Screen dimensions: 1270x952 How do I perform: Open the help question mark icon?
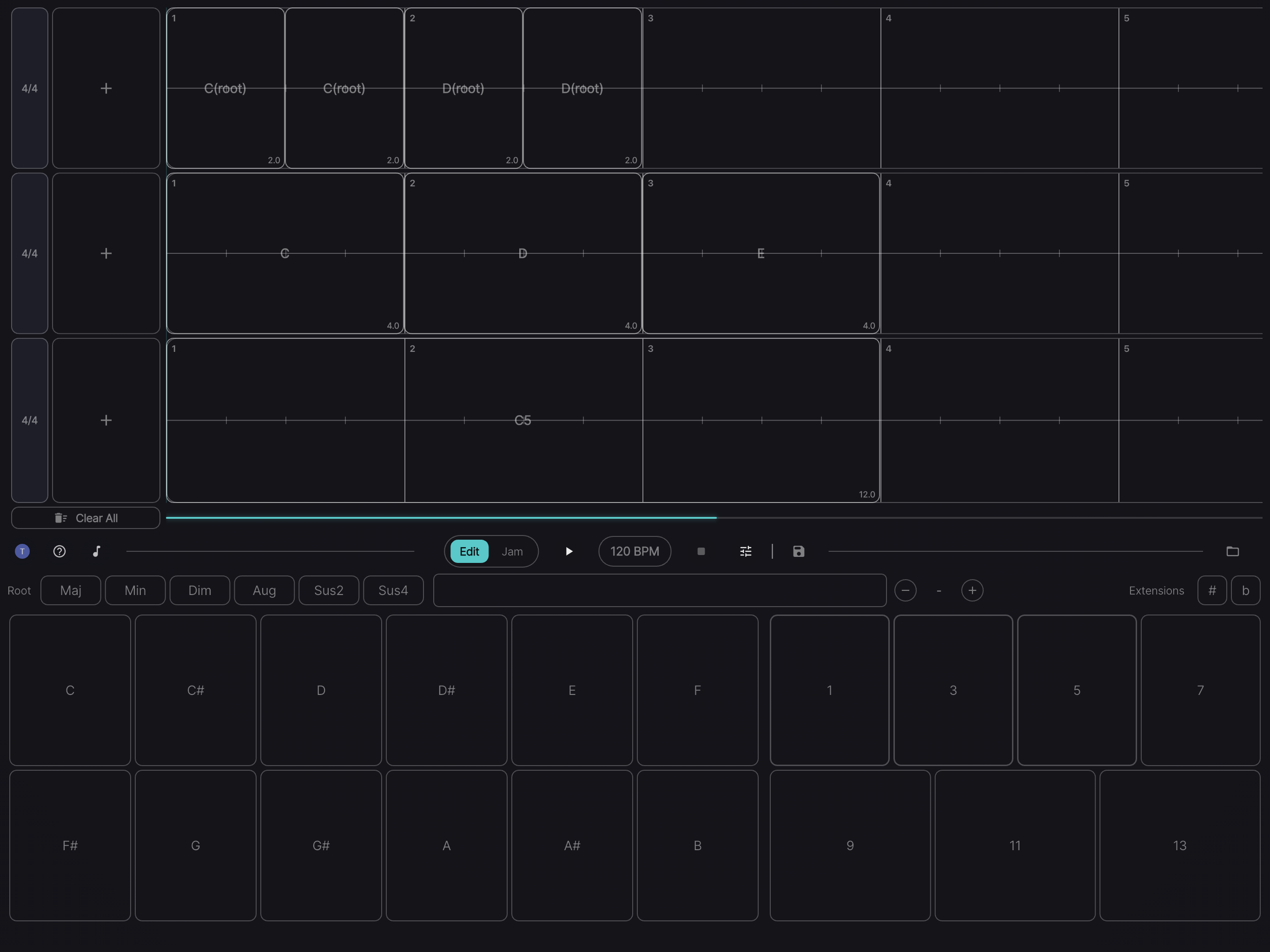[x=59, y=551]
